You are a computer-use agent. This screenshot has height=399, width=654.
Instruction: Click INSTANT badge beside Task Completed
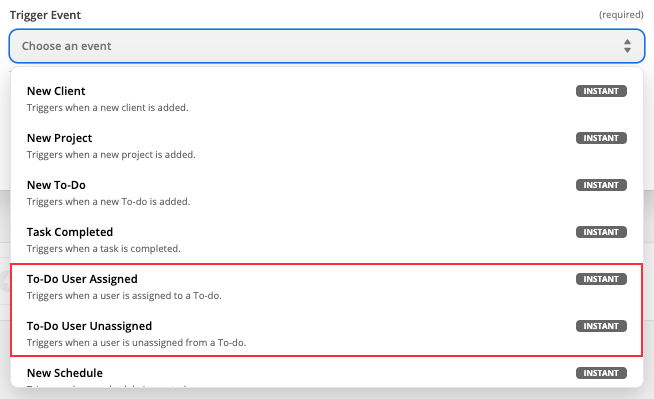[601, 232]
